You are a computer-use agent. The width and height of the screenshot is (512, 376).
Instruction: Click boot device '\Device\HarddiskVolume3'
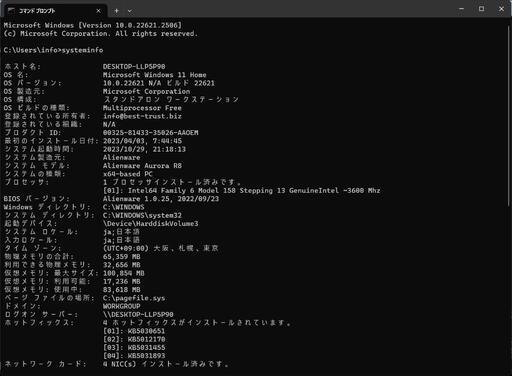(x=151, y=224)
